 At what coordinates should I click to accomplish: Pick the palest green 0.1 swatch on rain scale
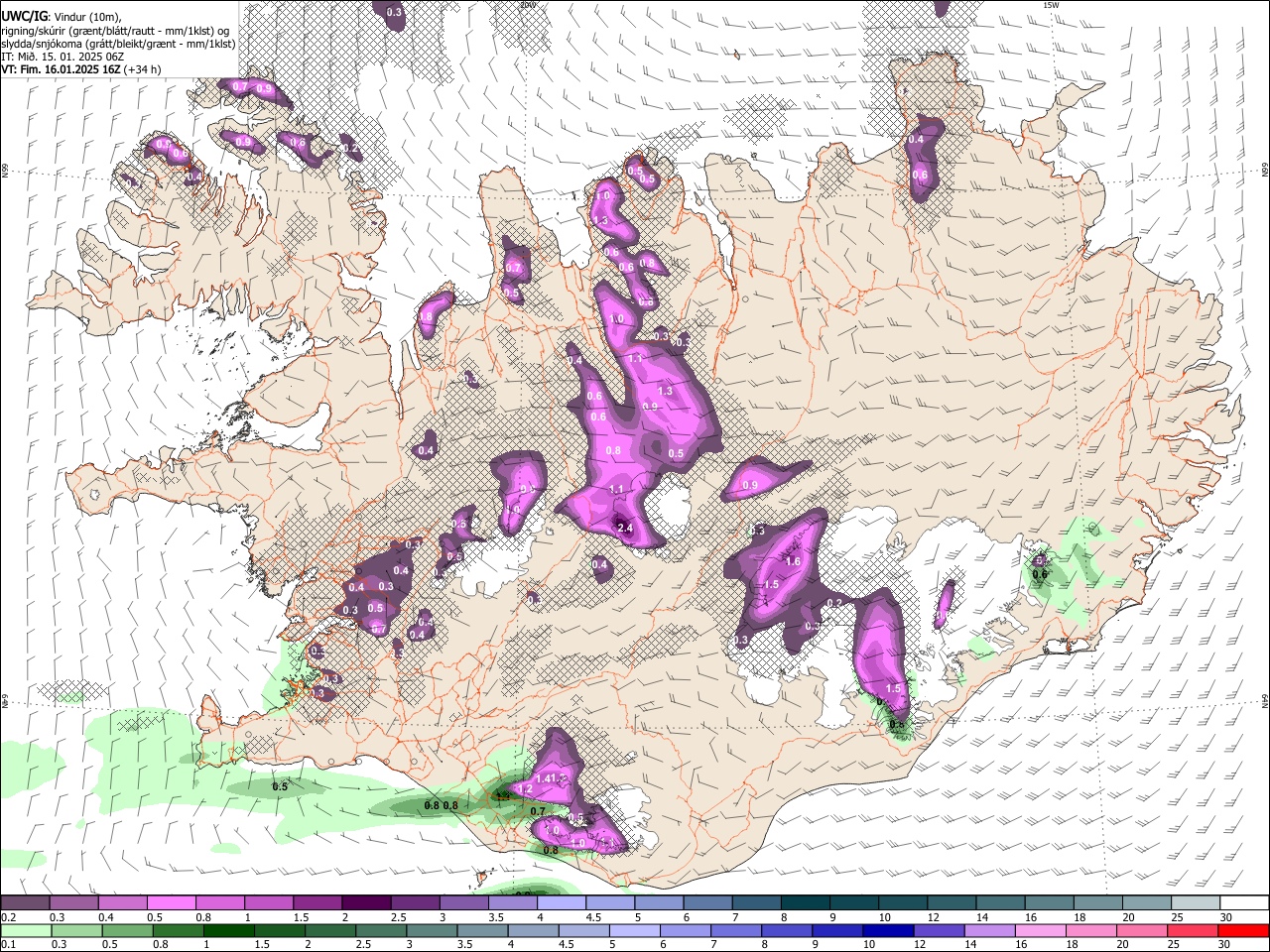click(26, 930)
